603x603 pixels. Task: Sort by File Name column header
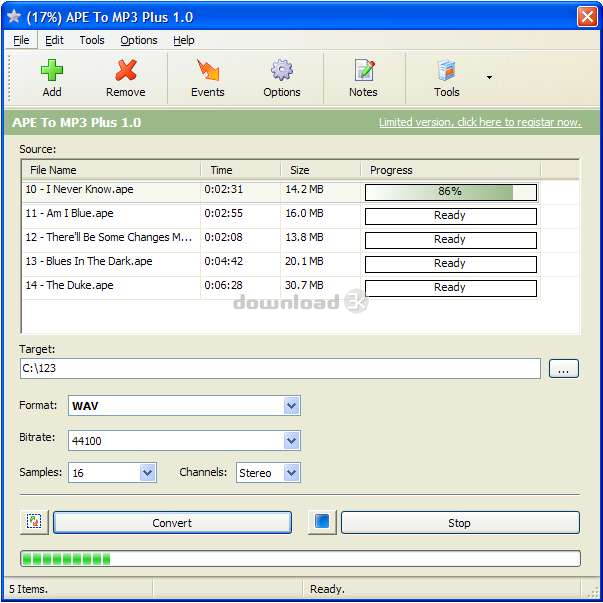click(x=111, y=170)
